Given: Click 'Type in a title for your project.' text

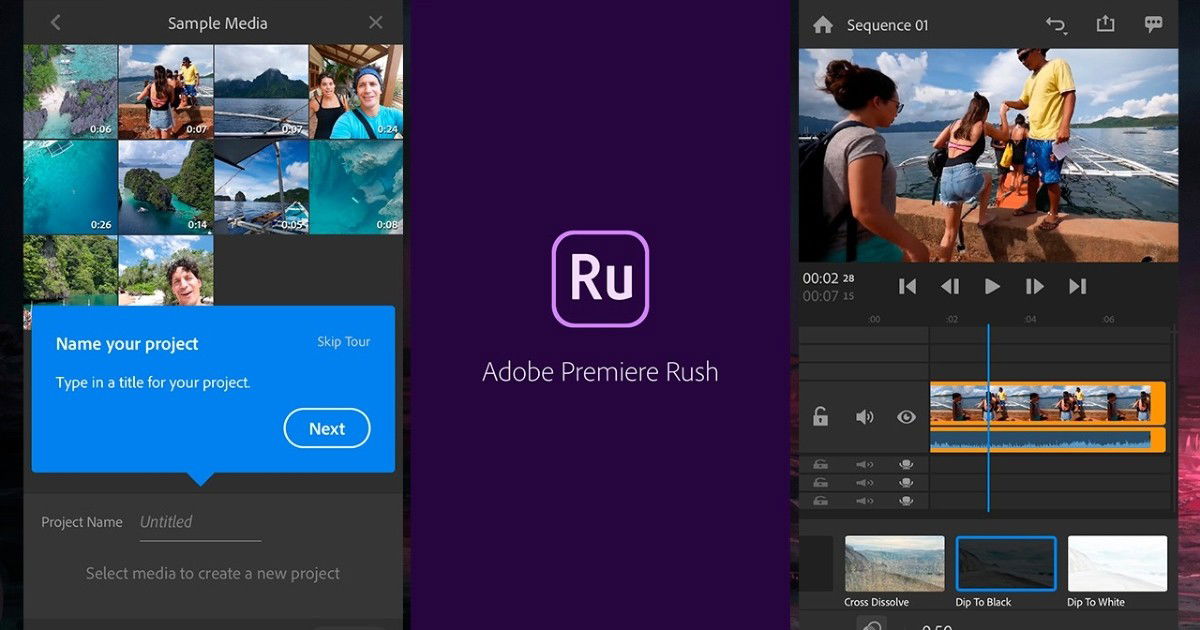Looking at the screenshot, I should coord(153,383).
